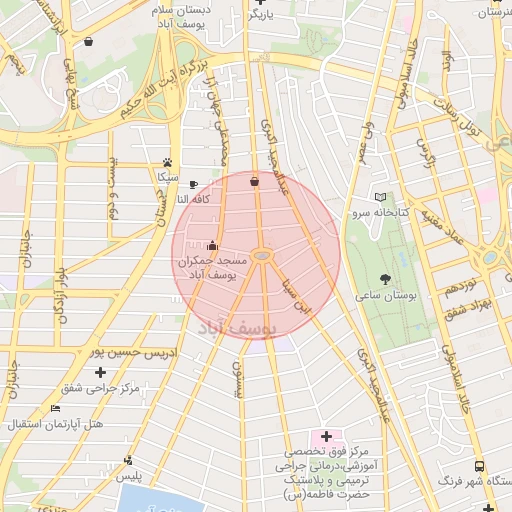Click the بیستون street label

point(237,379)
